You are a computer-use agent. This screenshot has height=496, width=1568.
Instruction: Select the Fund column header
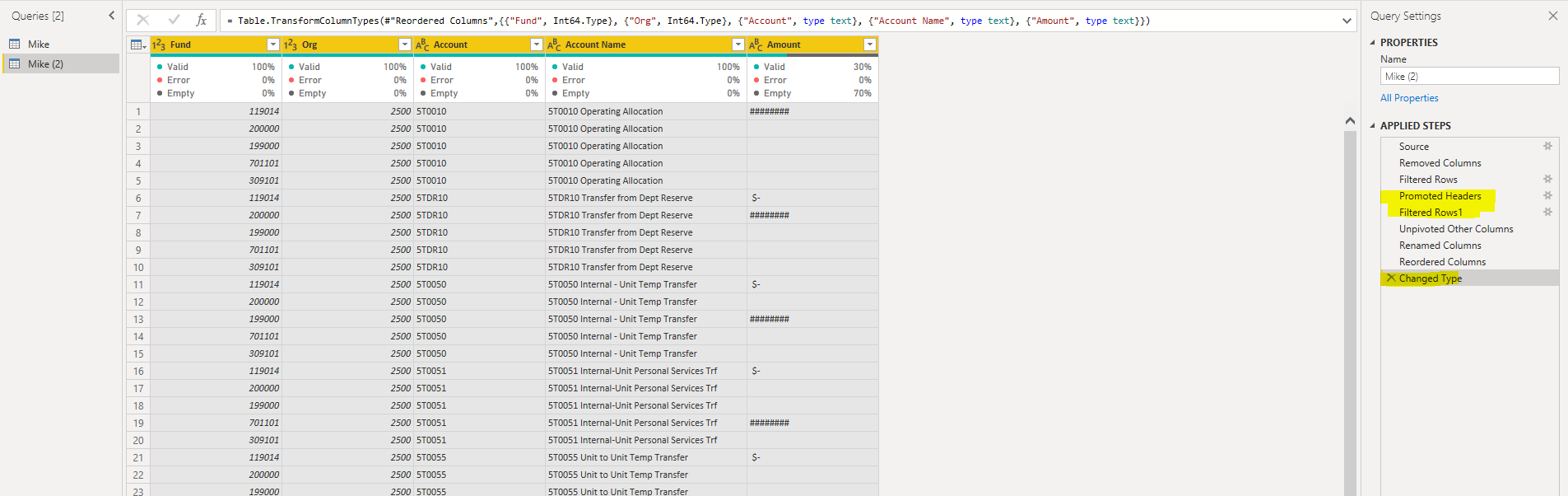(216, 44)
